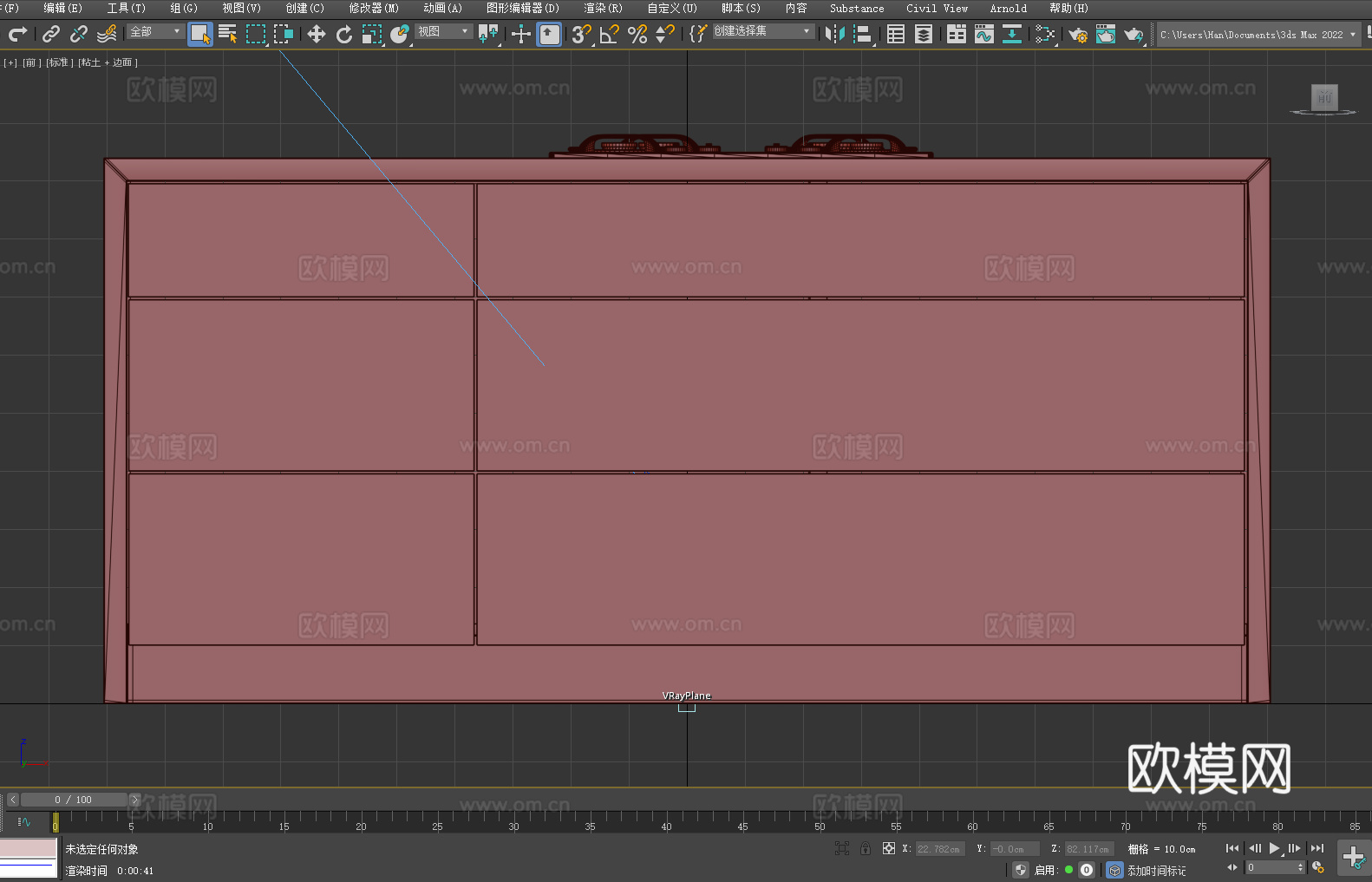This screenshot has width=1372, height=882.
Task: Toggle Absolute/Offset transform mode icon
Action: tap(889, 849)
